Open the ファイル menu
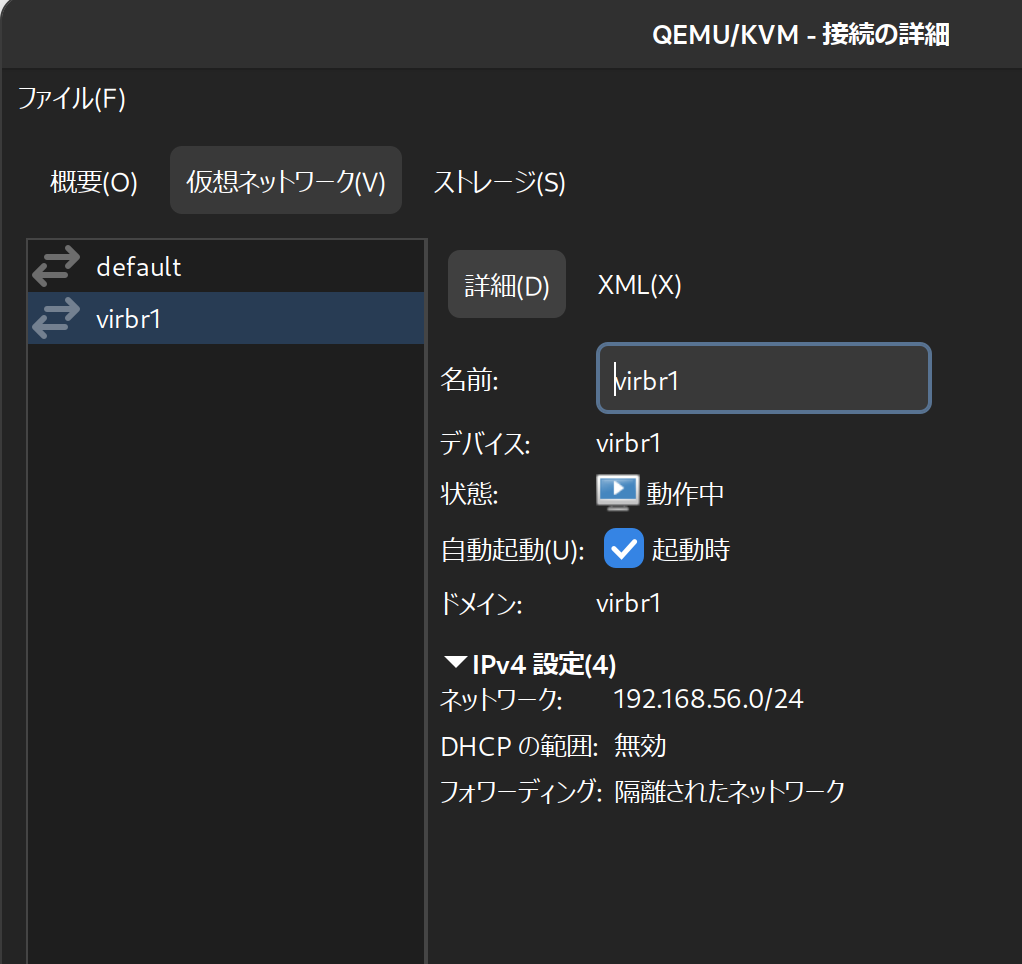 [x=70, y=100]
